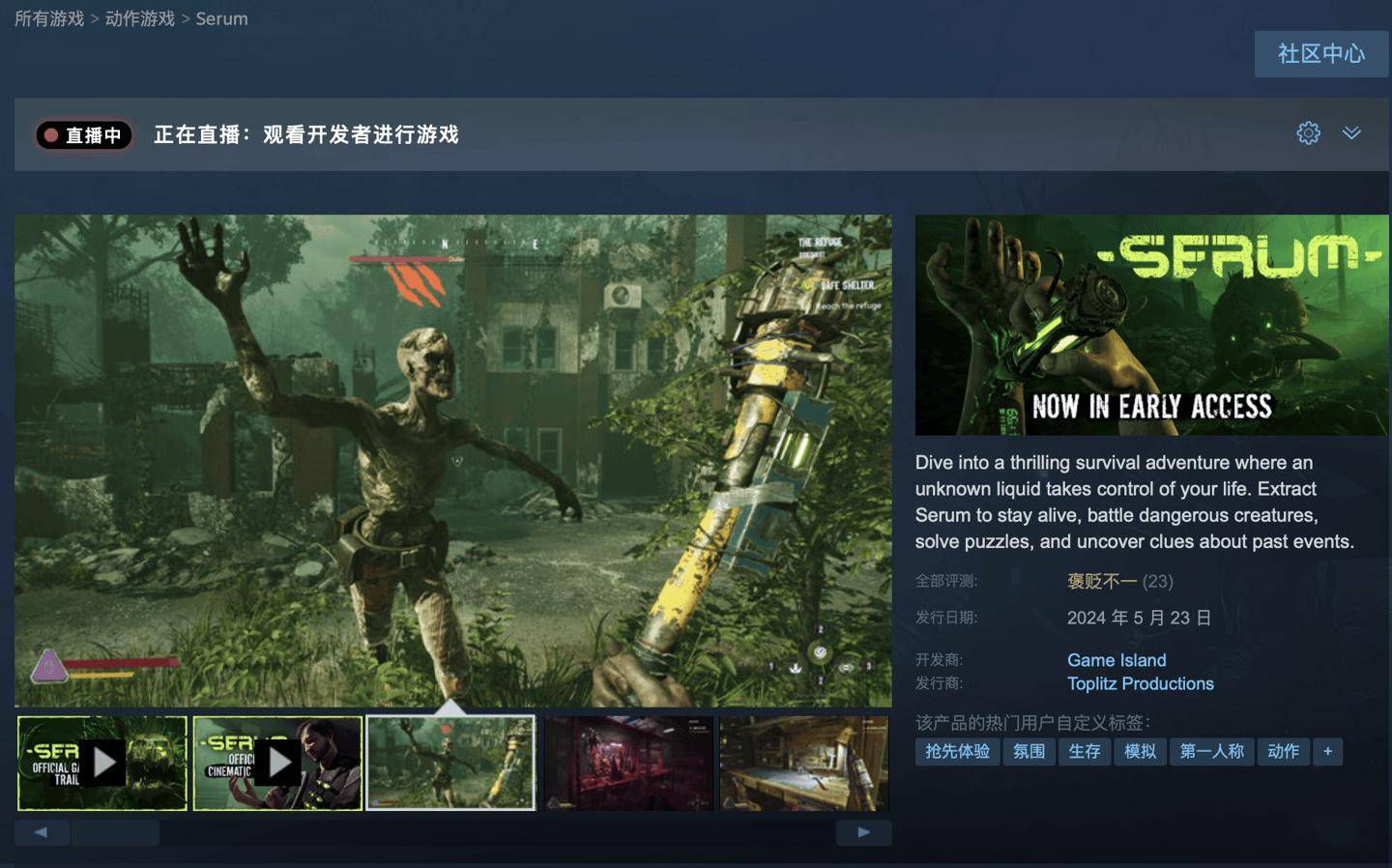
Task: Select the red-lit room screenshot thumbnail
Action: (629, 764)
